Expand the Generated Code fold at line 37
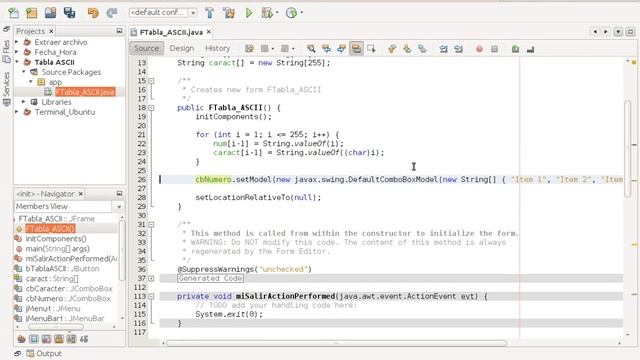The height and width of the screenshot is (360, 640). coord(151,278)
